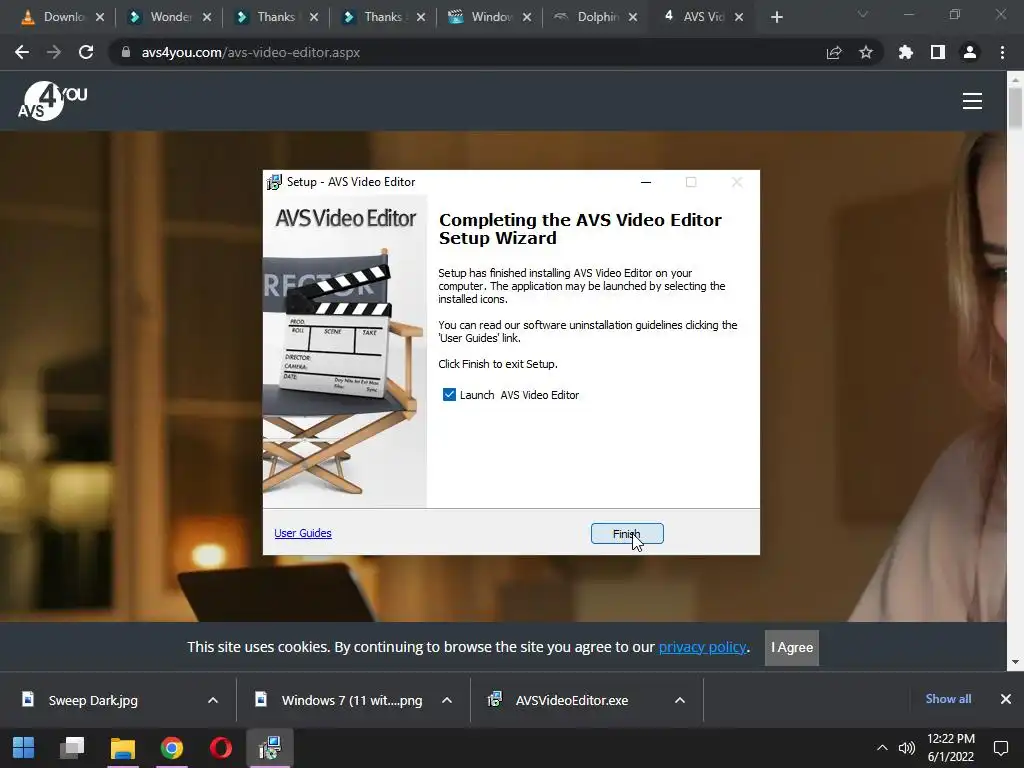Minimize the Setup - AVS Video Editor dialog
This screenshot has height=768, width=1024.
(x=646, y=182)
